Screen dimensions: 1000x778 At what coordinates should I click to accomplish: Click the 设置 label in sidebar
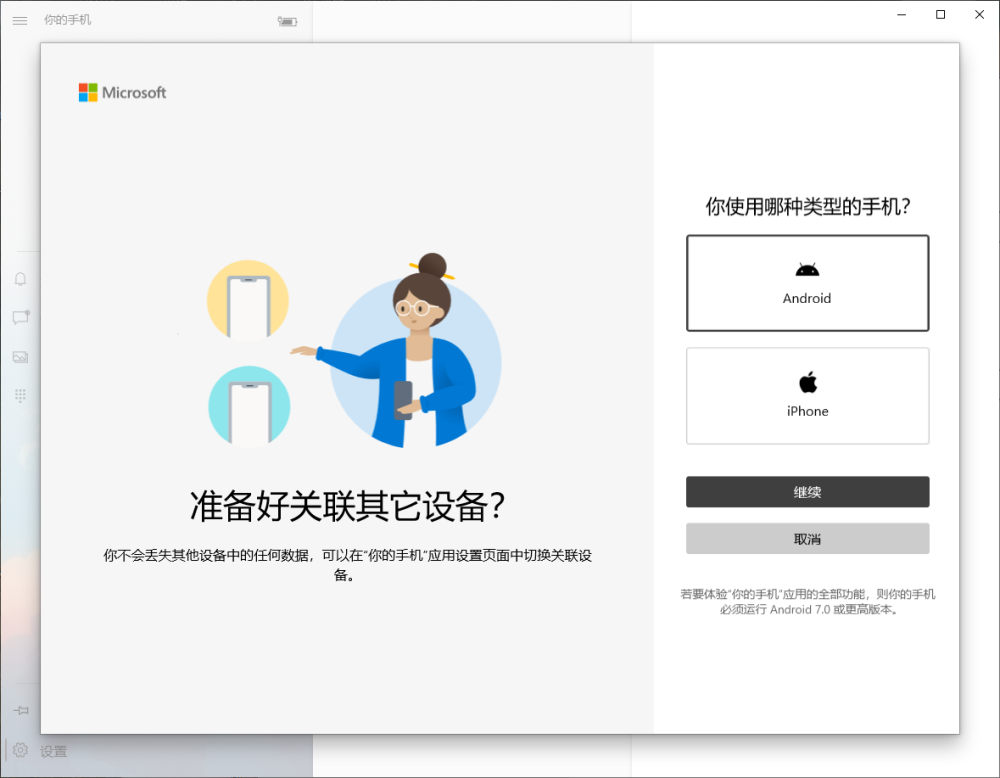pyautogui.click(x=54, y=752)
